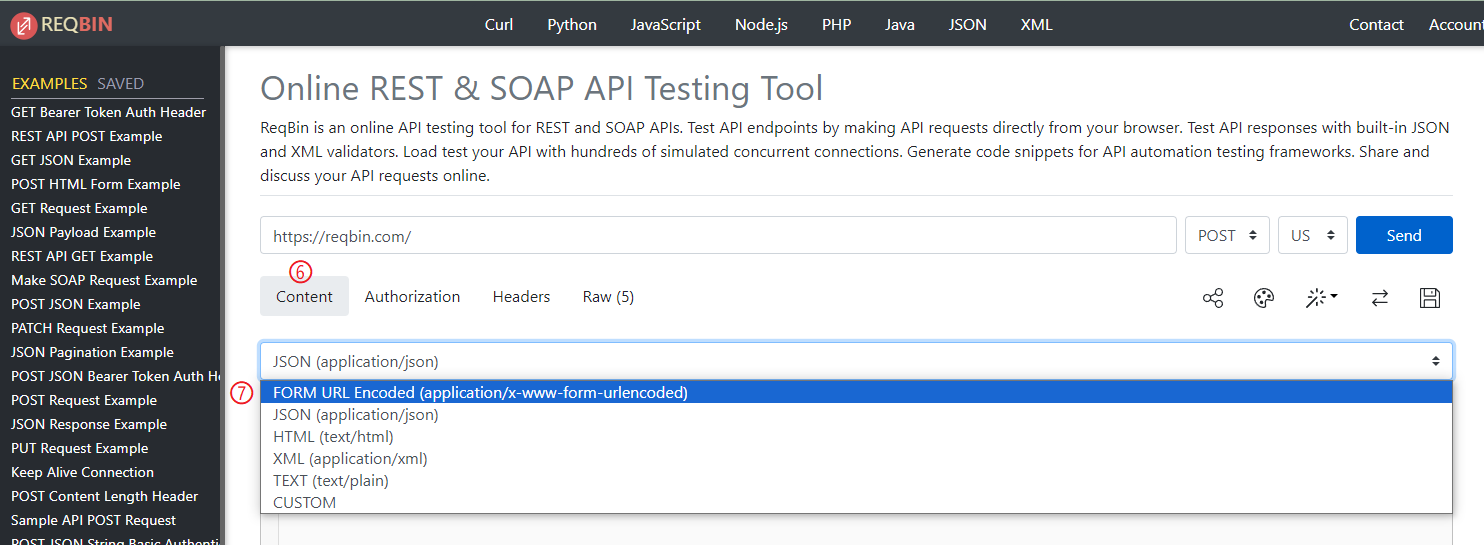
Task: Open the POST method dropdown
Action: coord(1228,236)
